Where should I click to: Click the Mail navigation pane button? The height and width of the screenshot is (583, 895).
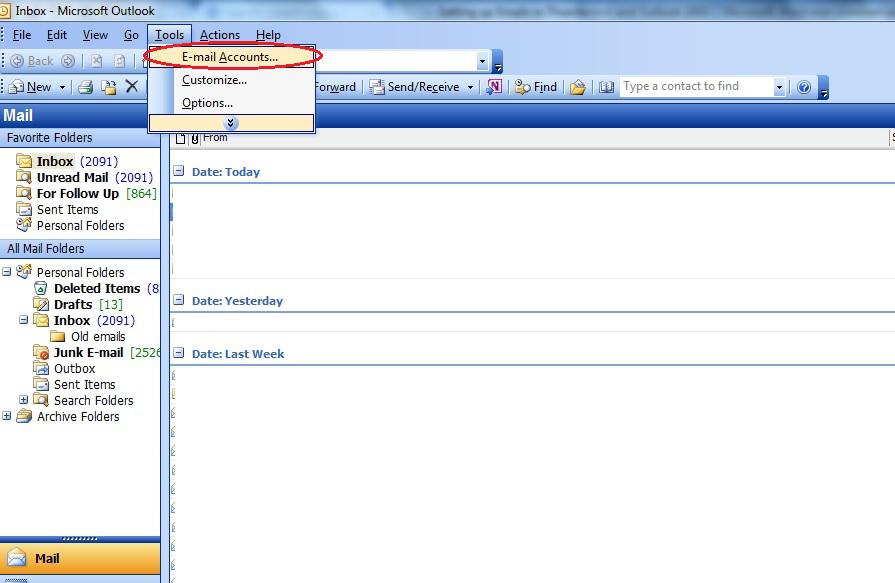tap(80, 558)
